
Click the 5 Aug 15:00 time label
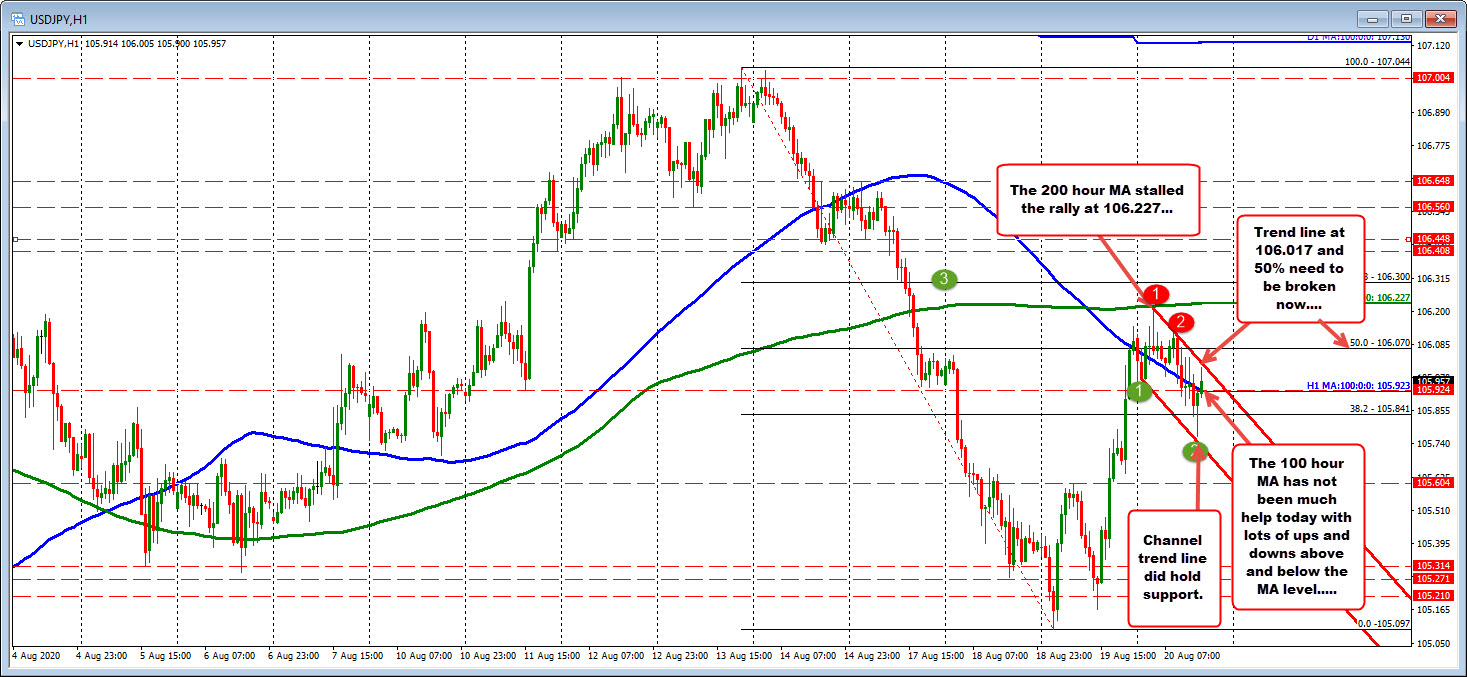coord(166,656)
